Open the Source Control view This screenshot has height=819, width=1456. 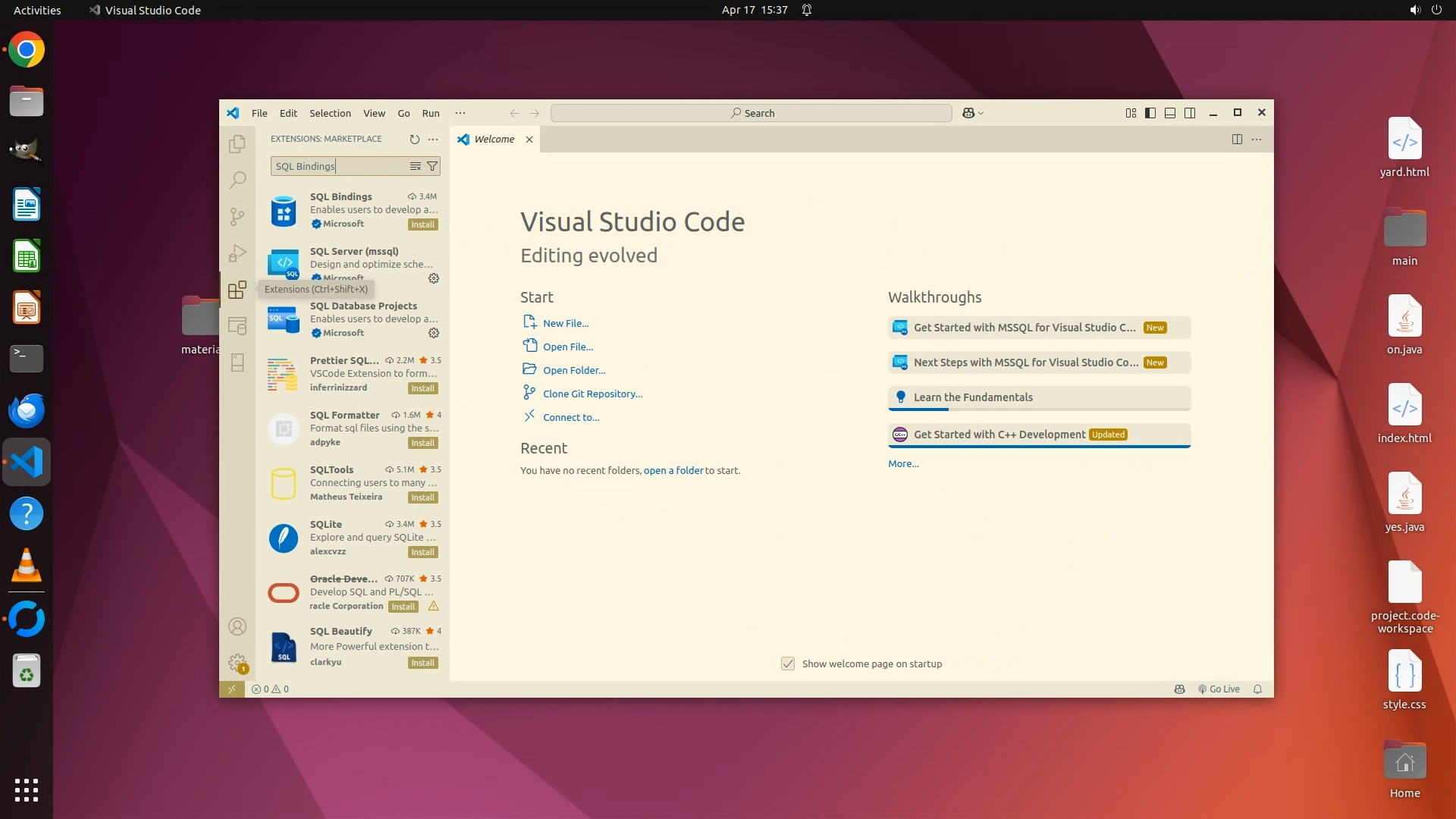pos(237,217)
